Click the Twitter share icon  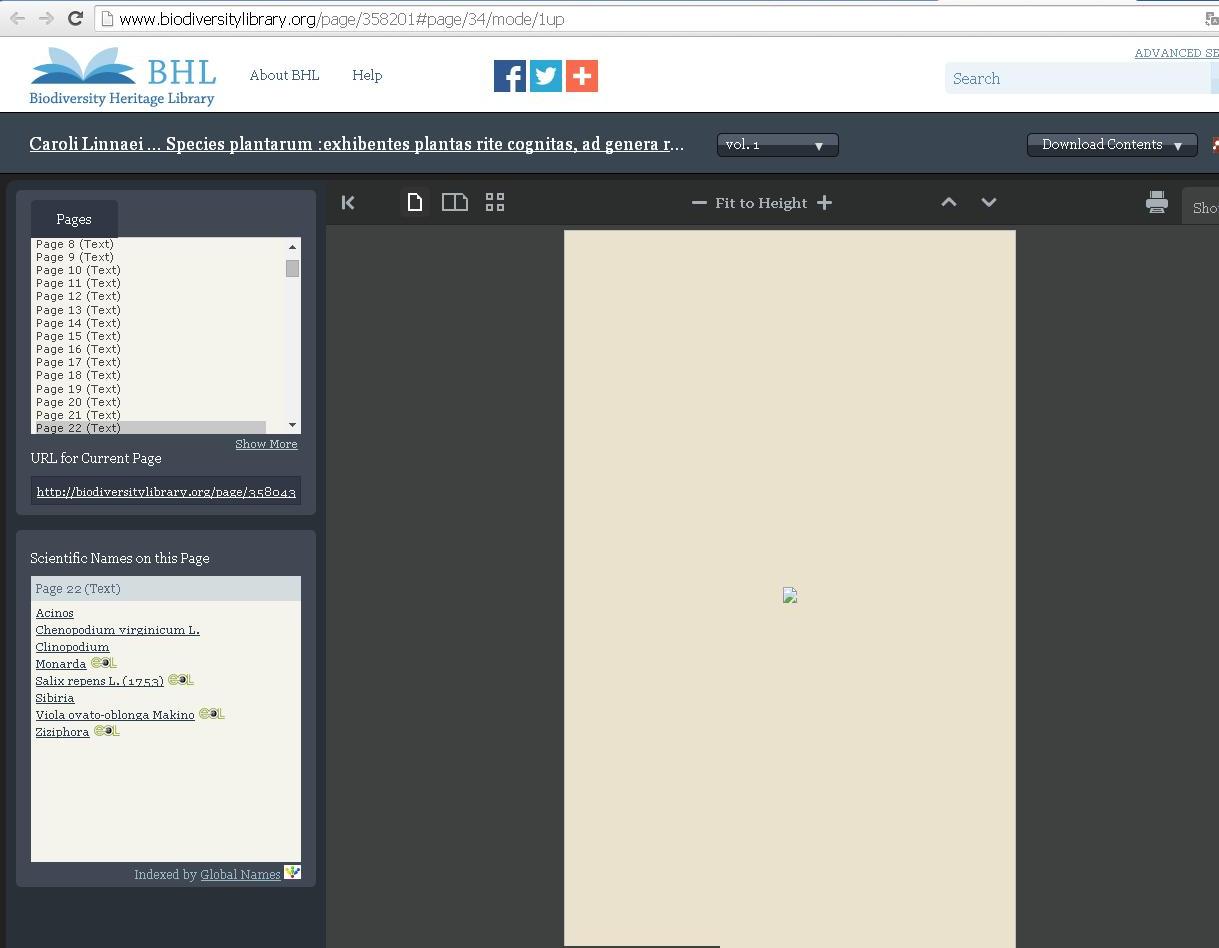[x=546, y=76]
